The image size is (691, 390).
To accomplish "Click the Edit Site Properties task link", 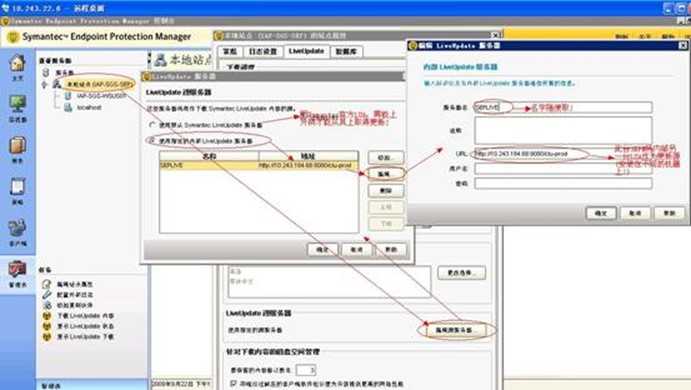I will coord(74,284).
